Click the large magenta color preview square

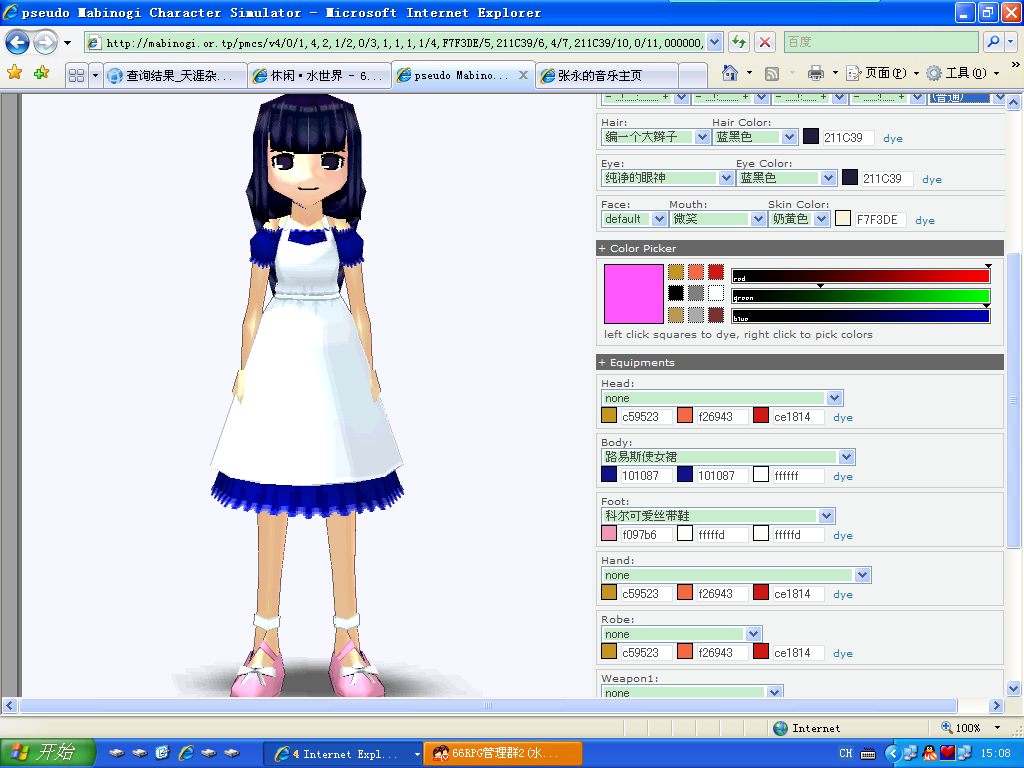tap(633, 294)
